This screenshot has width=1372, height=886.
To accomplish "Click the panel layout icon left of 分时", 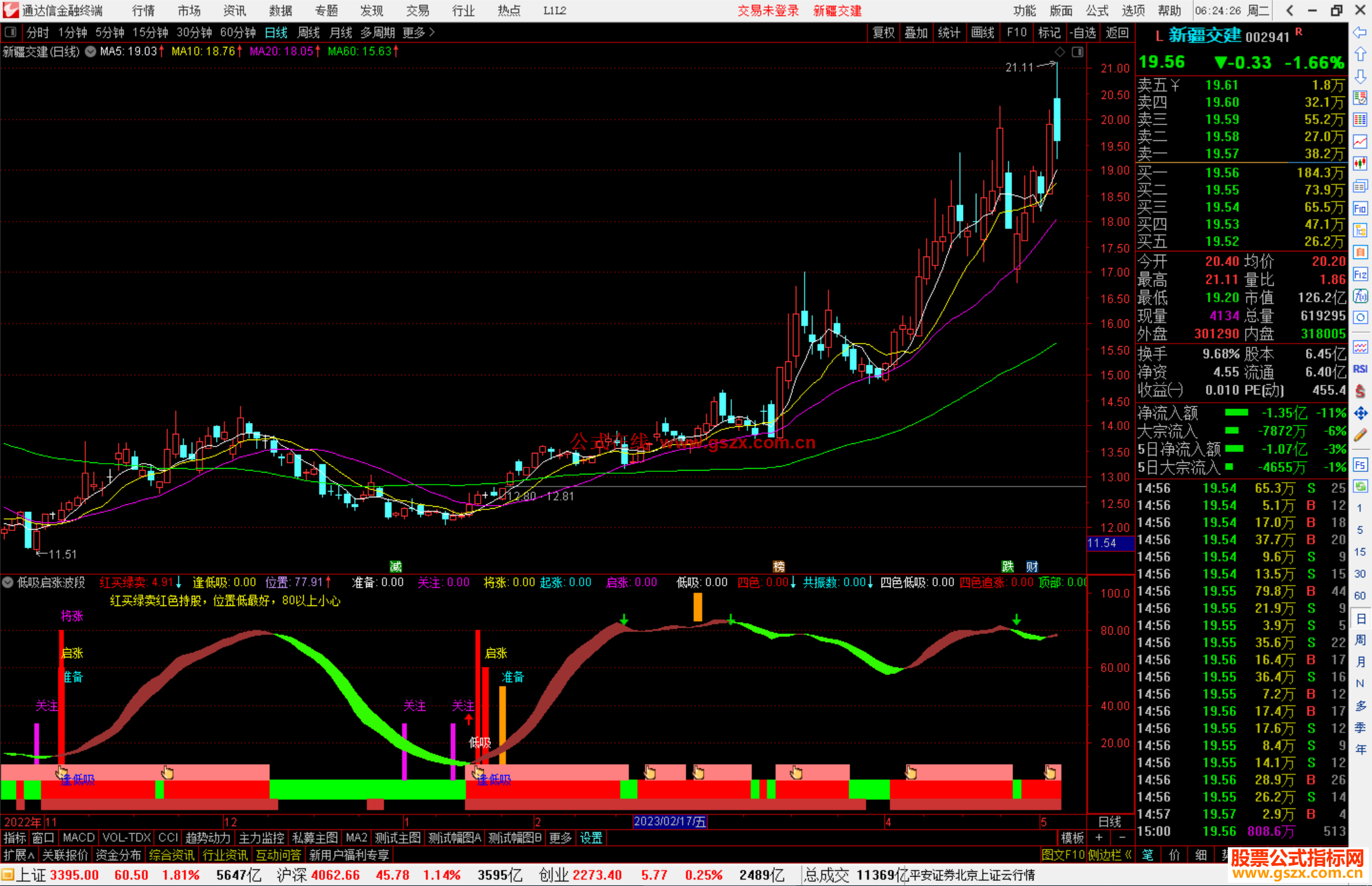I will (10, 32).
